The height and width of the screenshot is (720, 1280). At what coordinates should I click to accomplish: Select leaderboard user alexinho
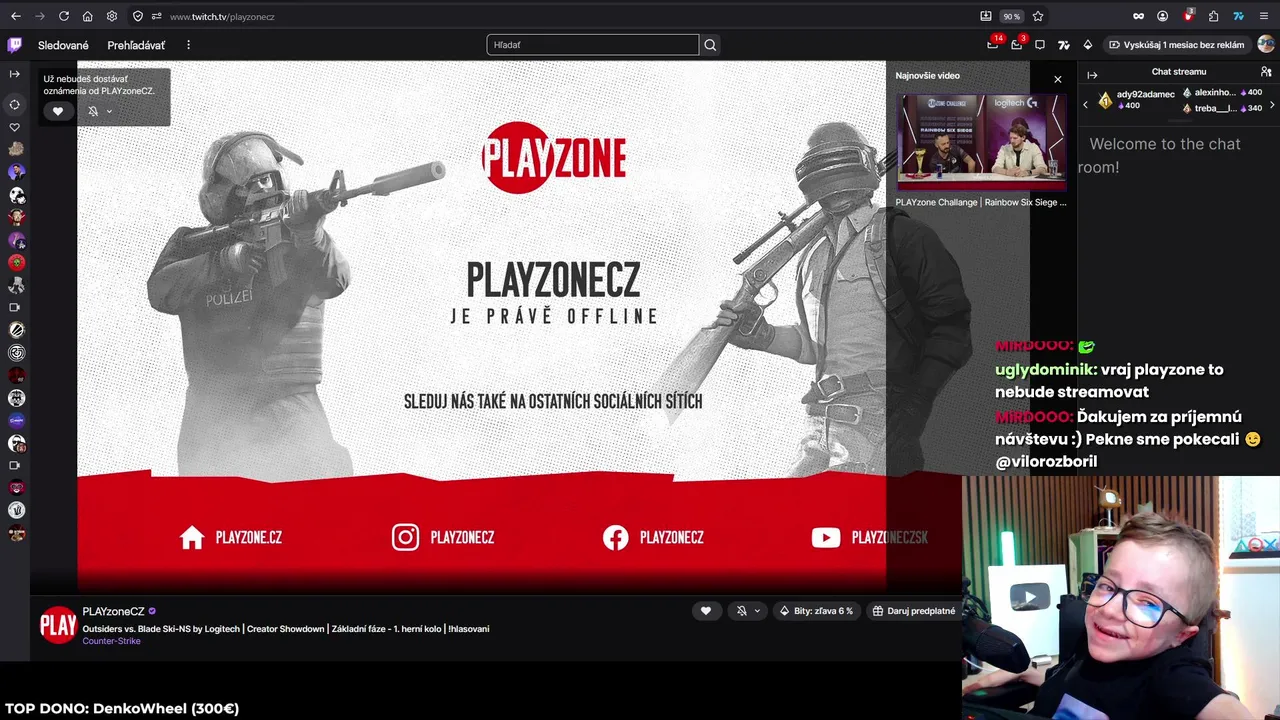point(1222,92)
